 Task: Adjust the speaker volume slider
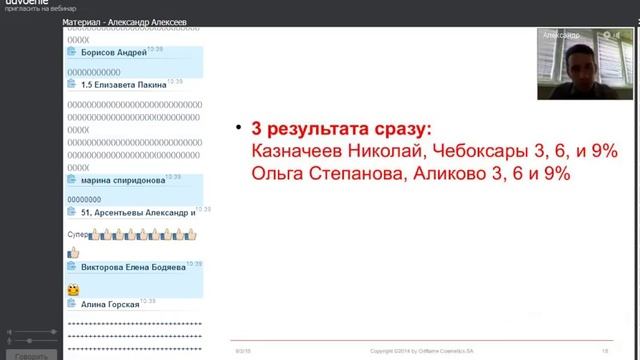click(x=36, y=332)
